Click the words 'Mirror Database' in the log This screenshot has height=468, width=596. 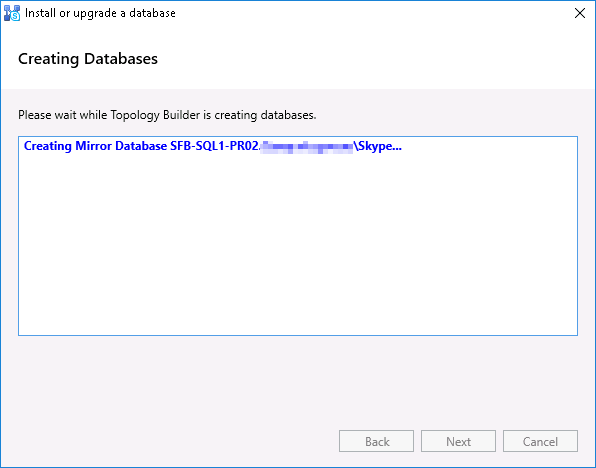121,146
